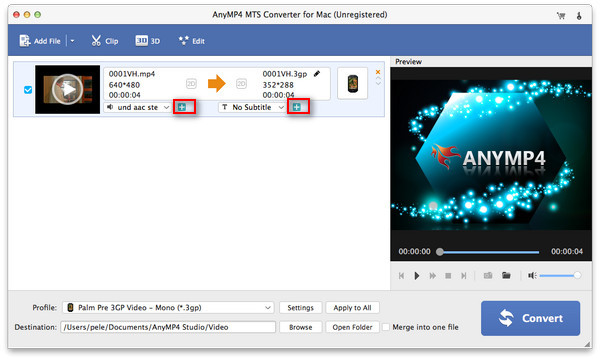Mute the preview speaker icon
This screenshot has width=600, height=360.
click(532, 275)
